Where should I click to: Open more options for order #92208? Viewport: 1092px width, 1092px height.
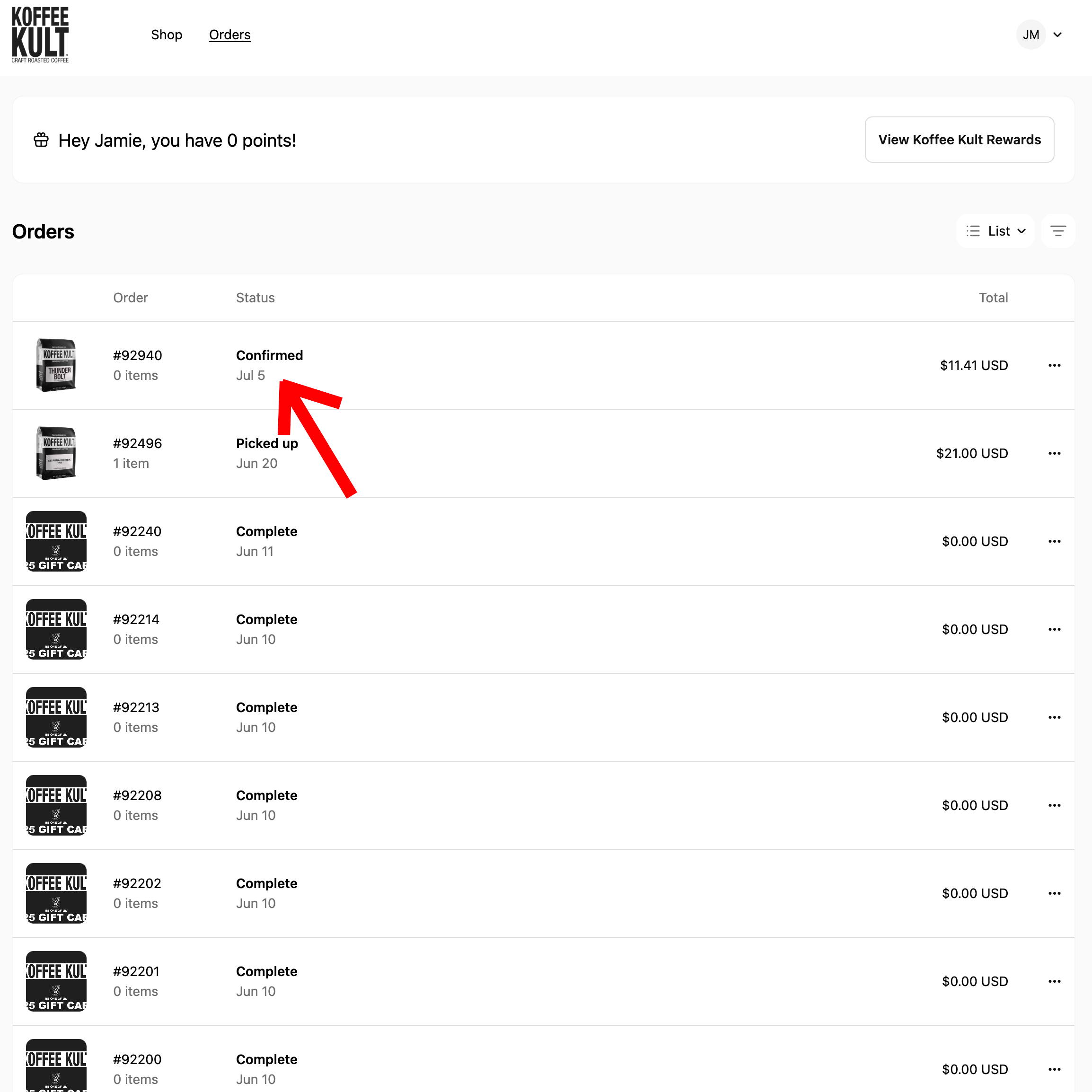(x=1054, y=805)
